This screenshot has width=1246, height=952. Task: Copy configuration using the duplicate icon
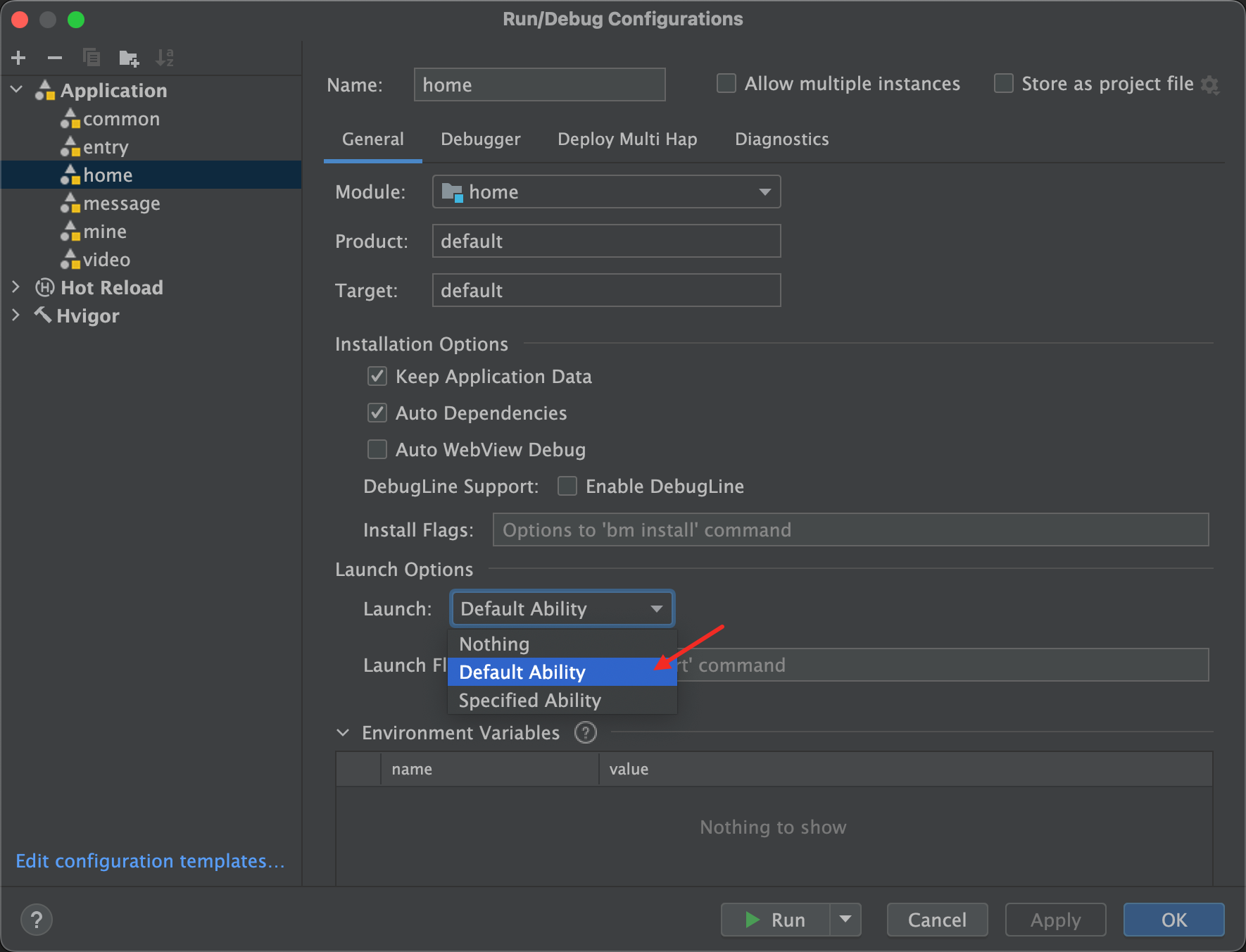coord(92,58)
